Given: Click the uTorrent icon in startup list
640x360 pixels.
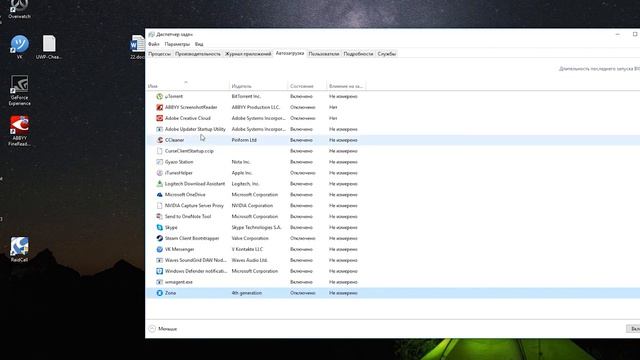Looking at the screenshot, I should click(x=160, y=96).
